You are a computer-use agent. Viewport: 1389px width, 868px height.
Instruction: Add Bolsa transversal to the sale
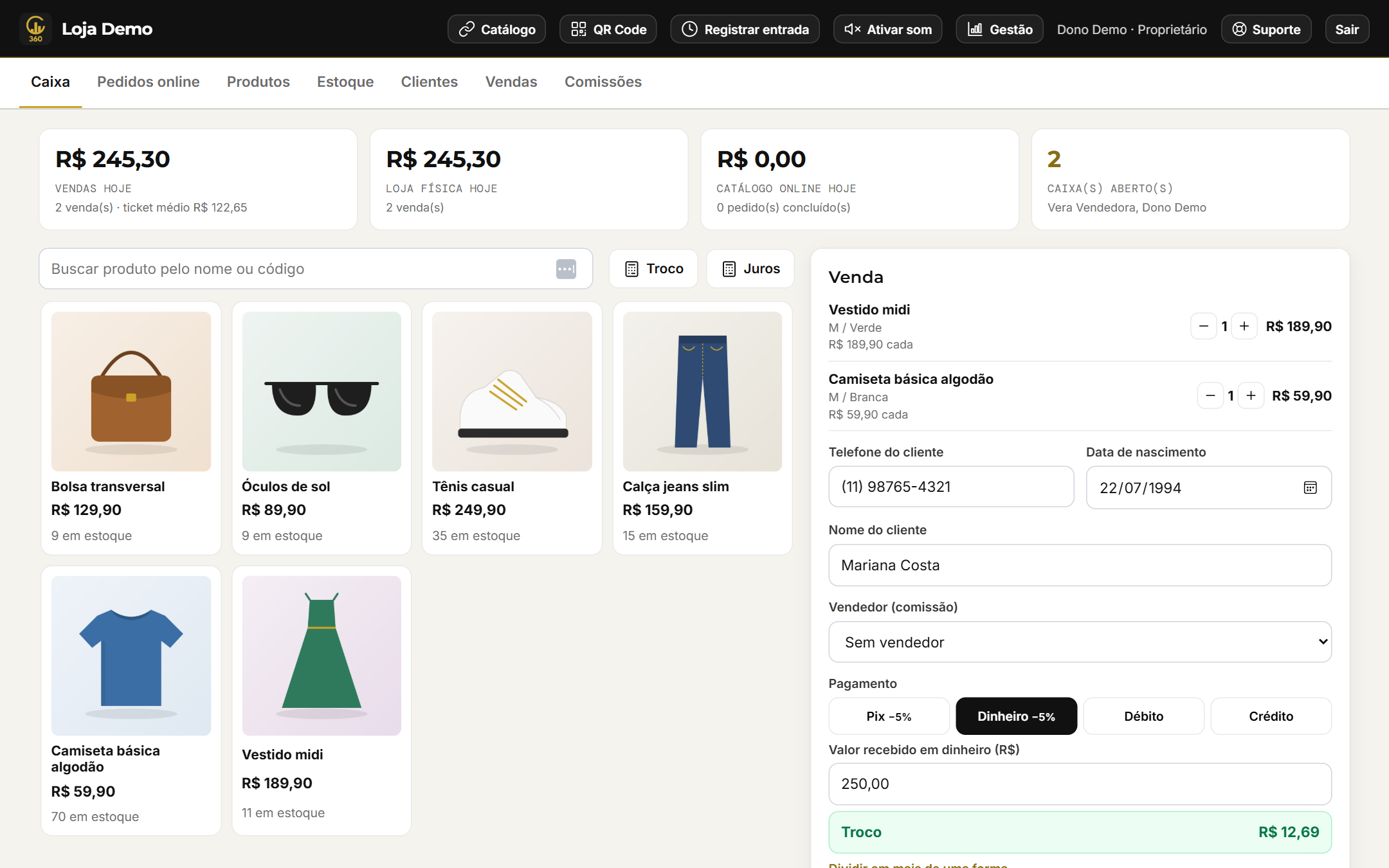(131, 428)
